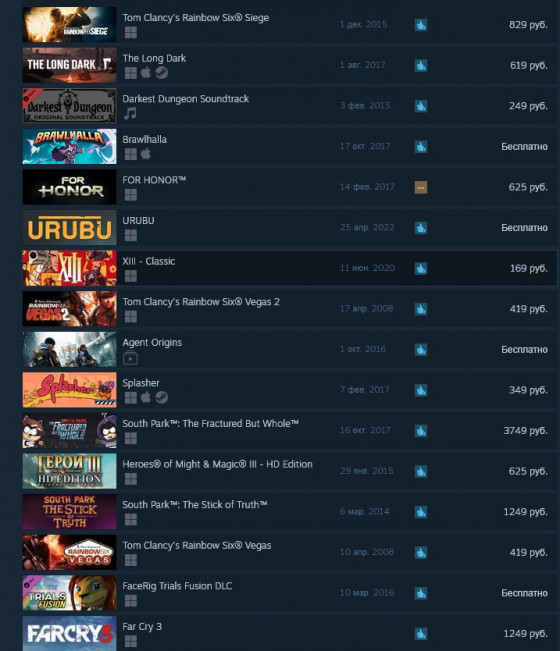Open Heroes of Might & Magic III HD Edition

[x=218, y=464]
